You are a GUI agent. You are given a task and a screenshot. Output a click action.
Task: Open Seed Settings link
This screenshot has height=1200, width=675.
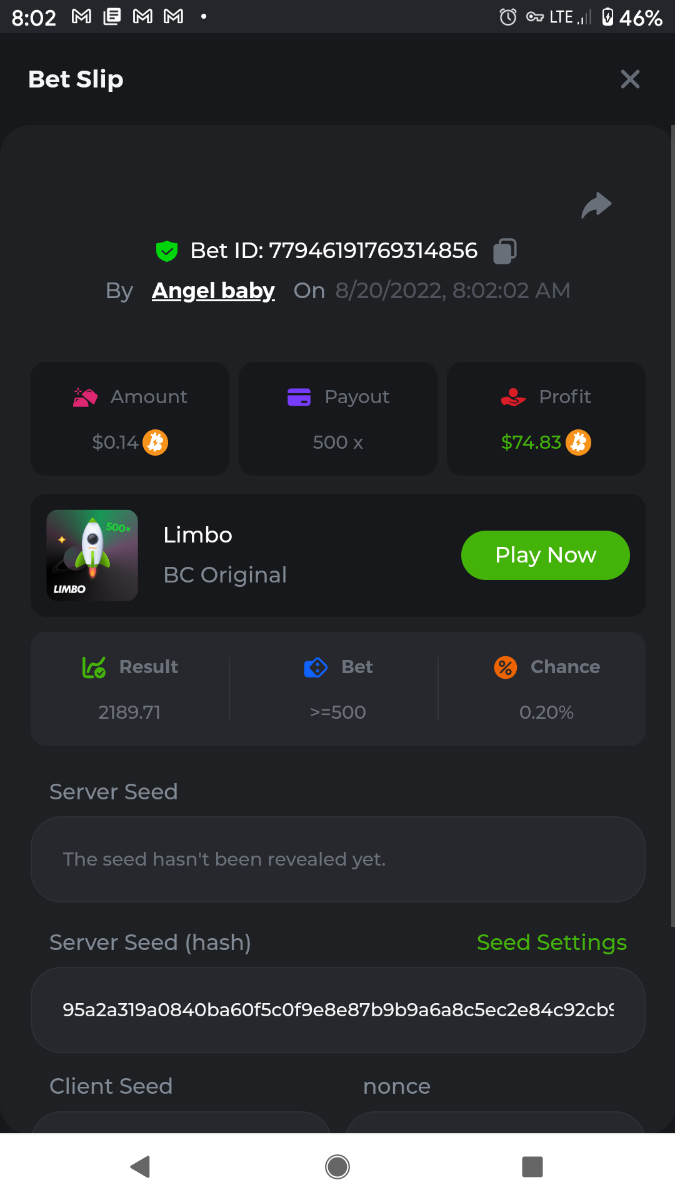[551, 942]
